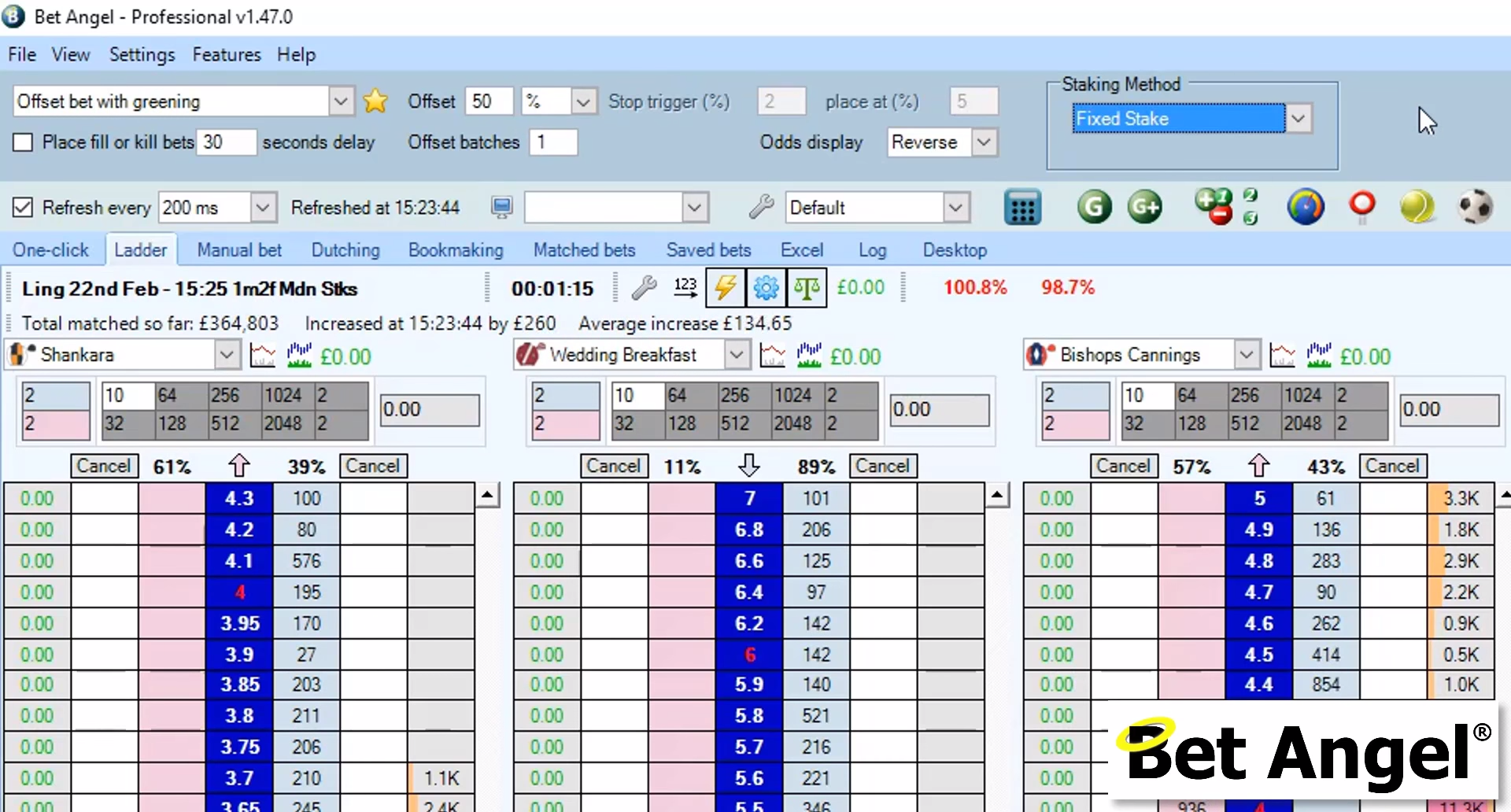The width and height of the screenshot is (1511, 812).
Task: Open the Settings menu
Action: (x=142, y=55)
